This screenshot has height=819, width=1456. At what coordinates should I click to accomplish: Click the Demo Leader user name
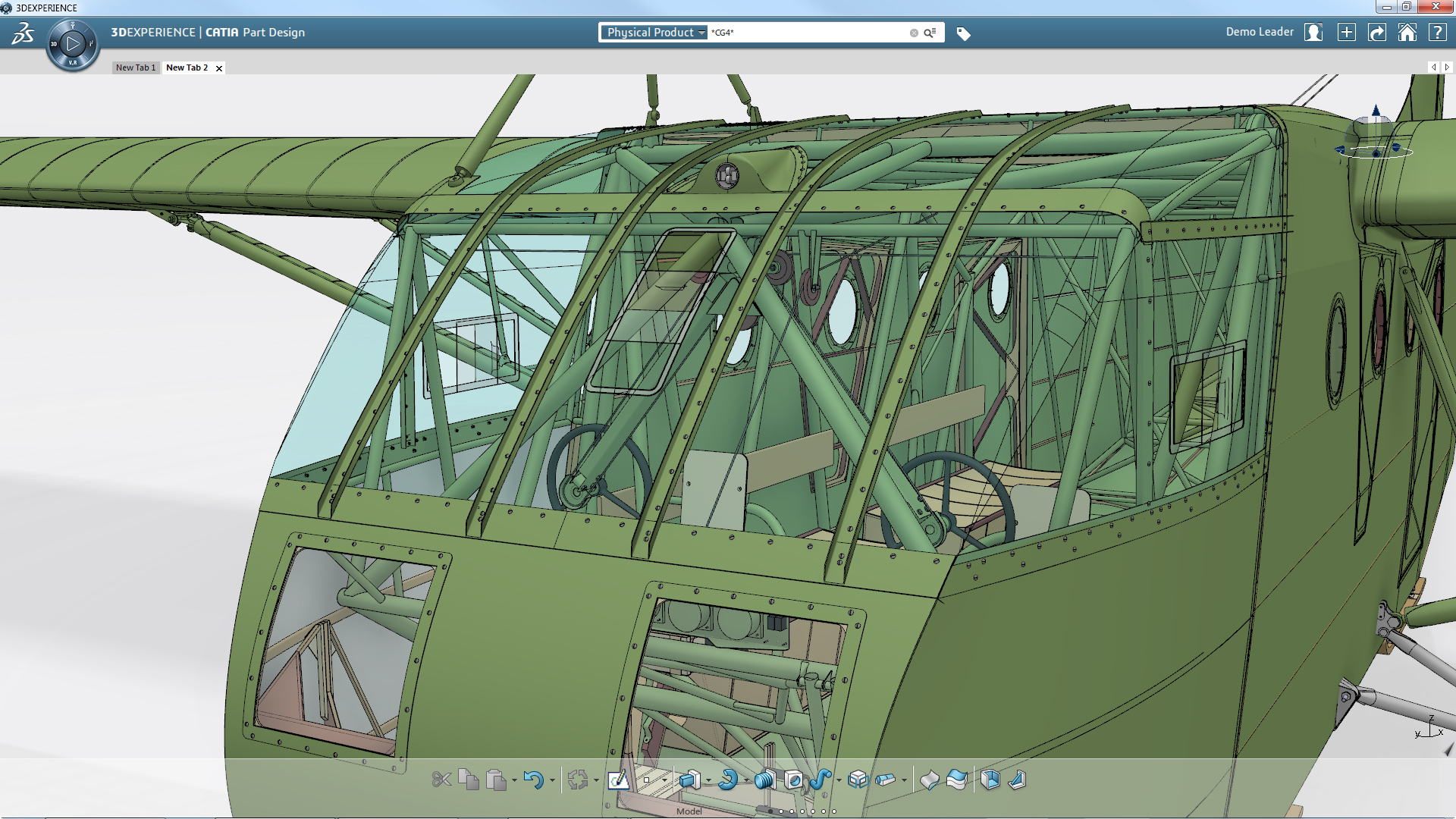(1260, 32)
